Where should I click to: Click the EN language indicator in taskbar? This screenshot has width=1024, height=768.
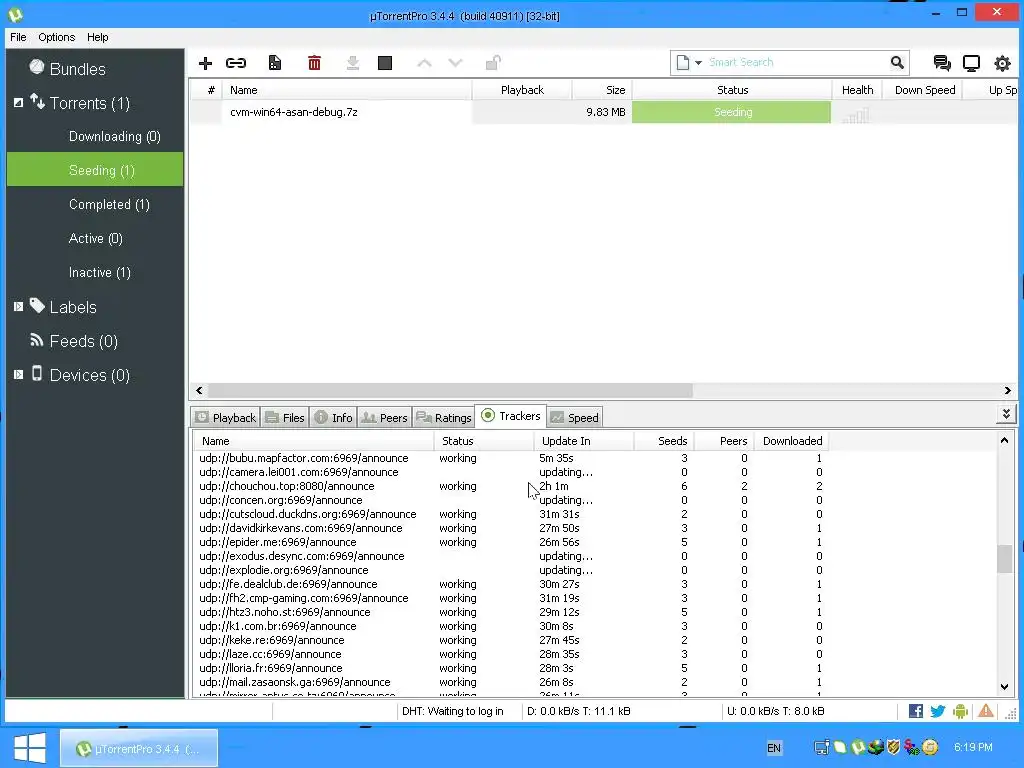(x=774, y=748)
